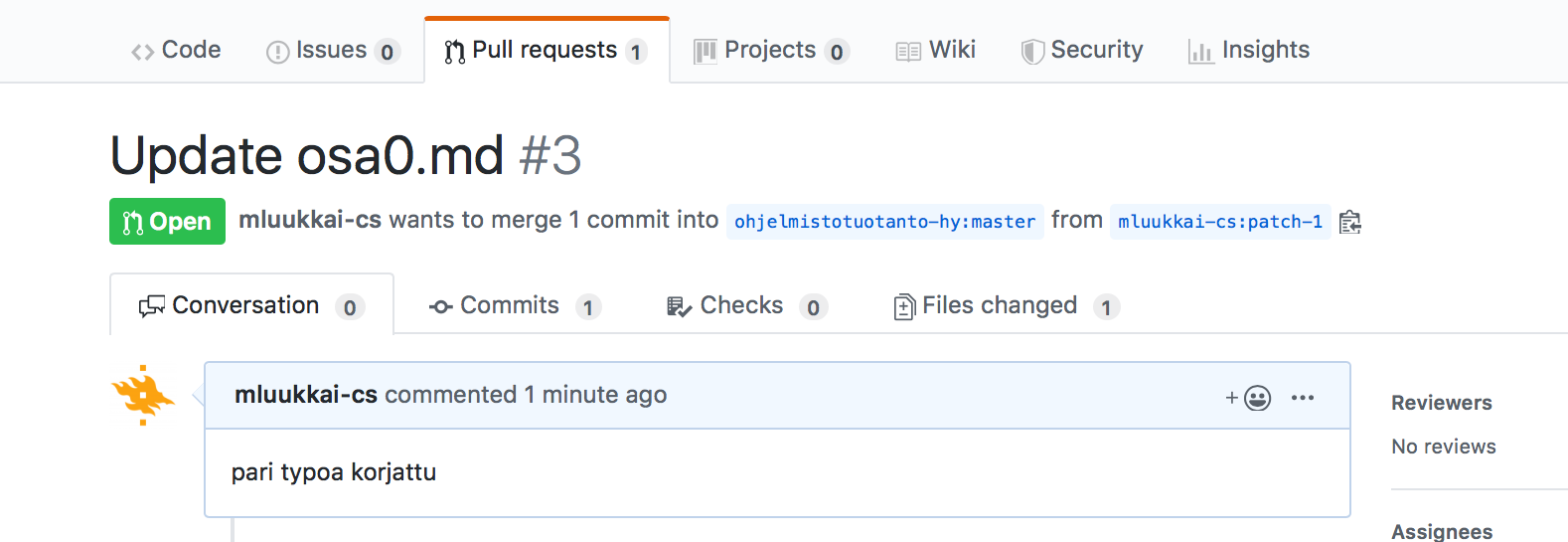Viewport: 1568px width, 542px height.
Task: Click the green Open status badge
Action: coord(167,221)
